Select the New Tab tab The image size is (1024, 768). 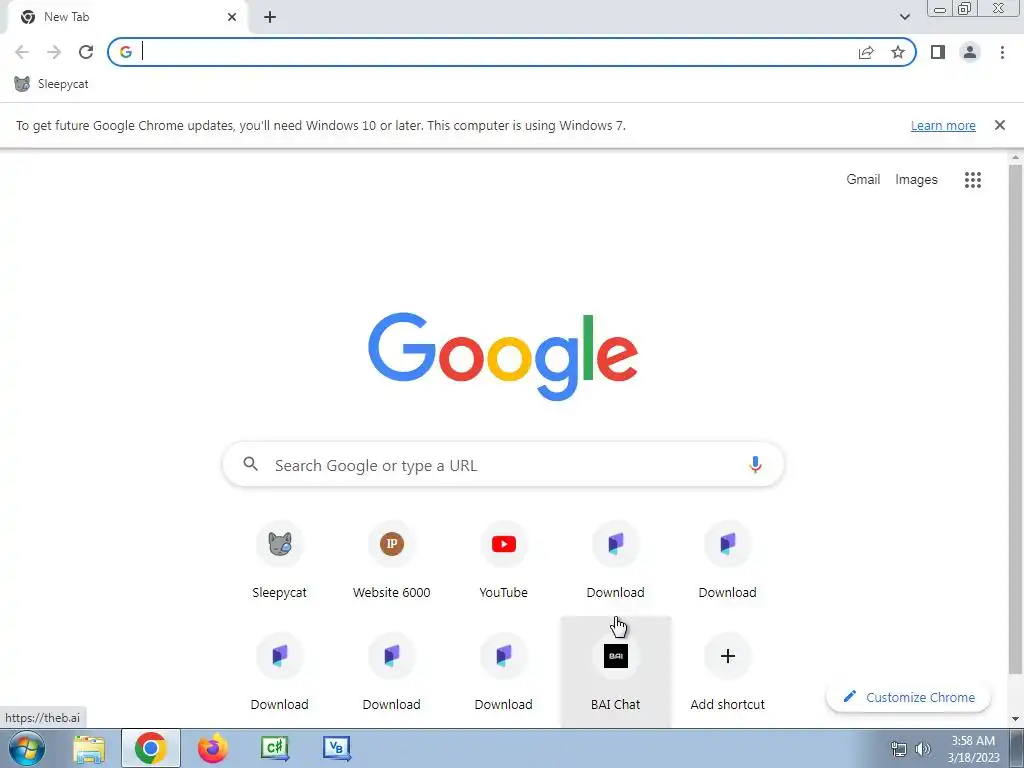pos(127,17)
